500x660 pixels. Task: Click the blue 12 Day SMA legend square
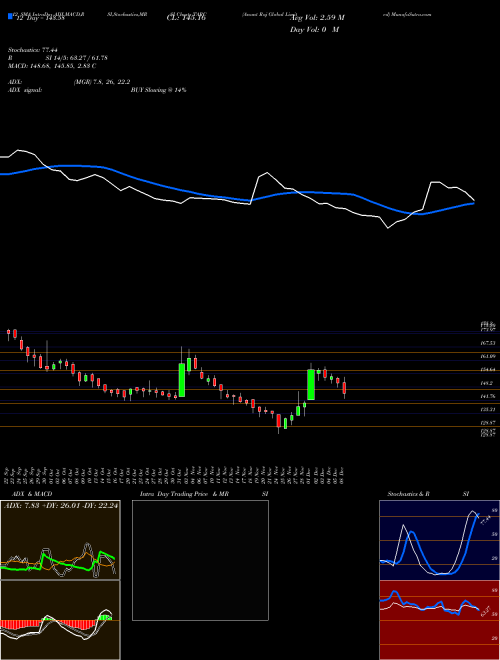point(10,16)
